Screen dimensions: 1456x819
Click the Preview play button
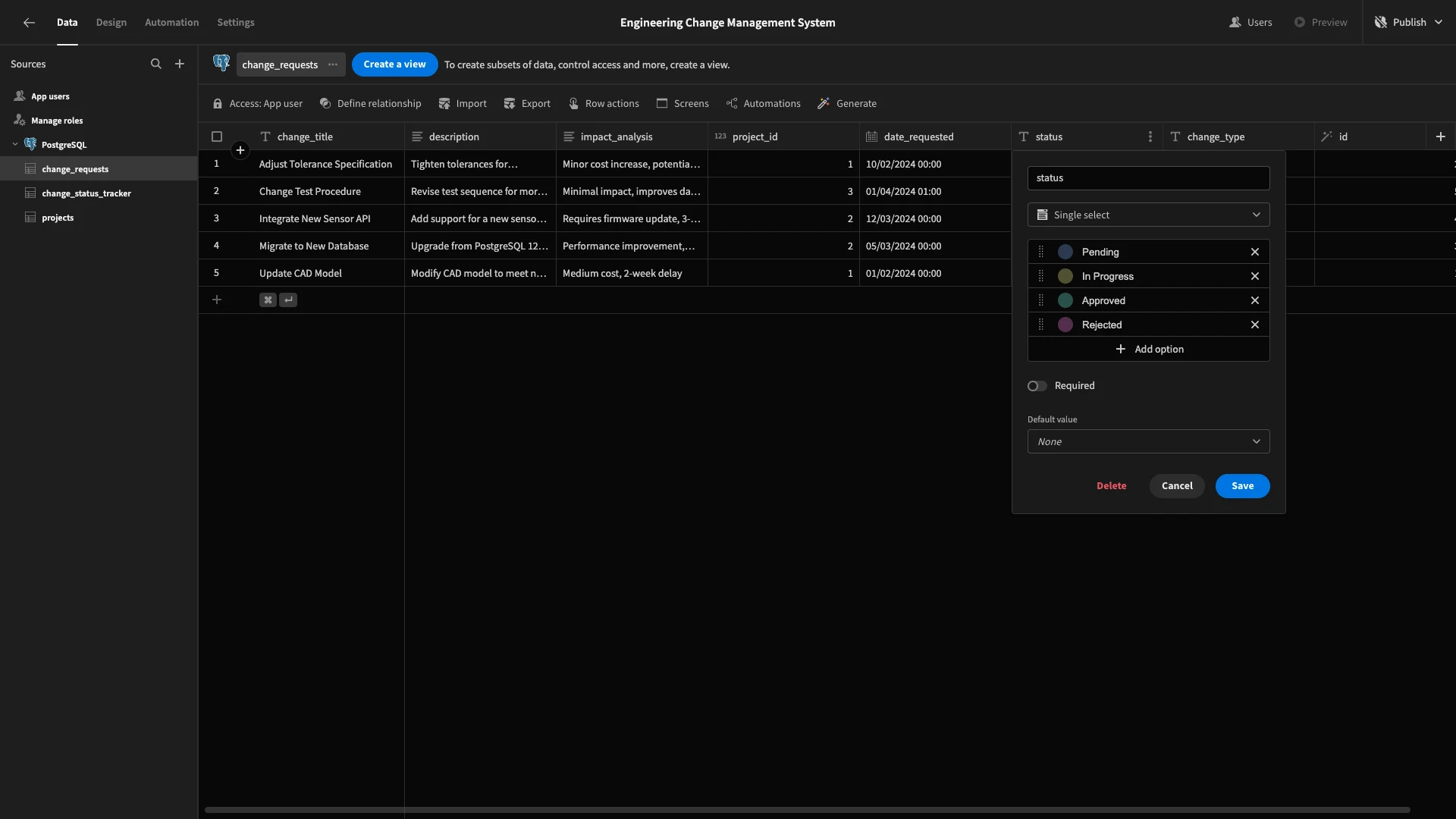[x=1320, y=23]
